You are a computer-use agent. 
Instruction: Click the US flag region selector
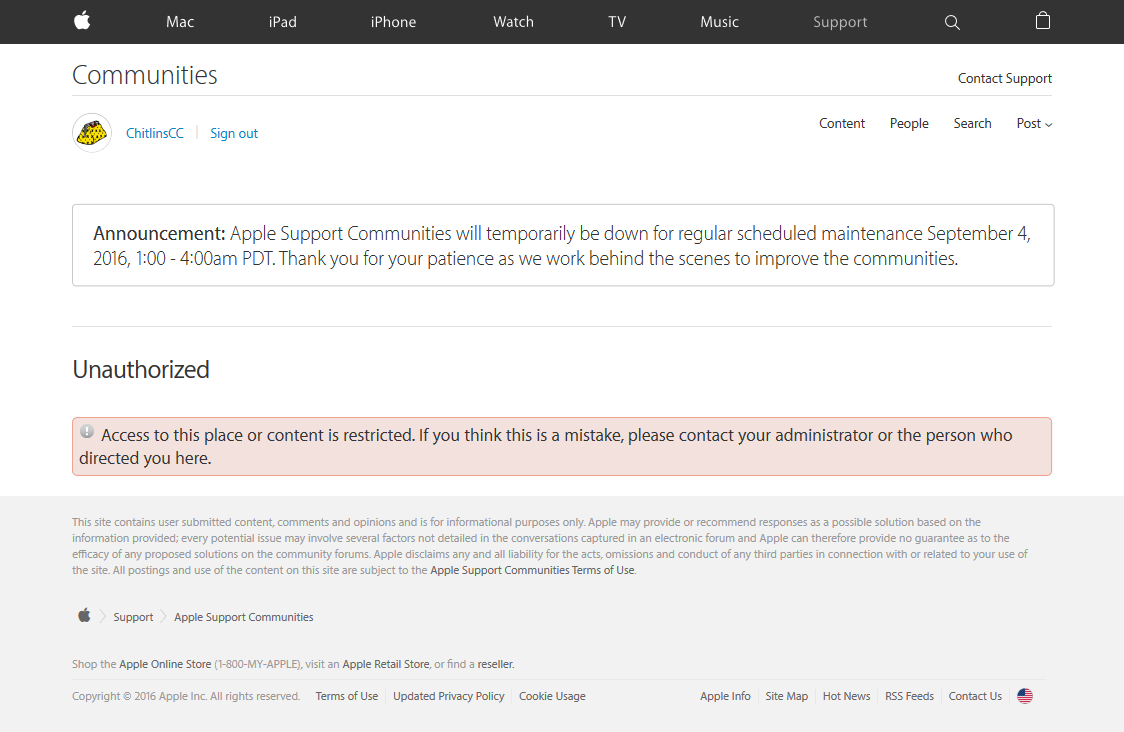[1025, 696]
